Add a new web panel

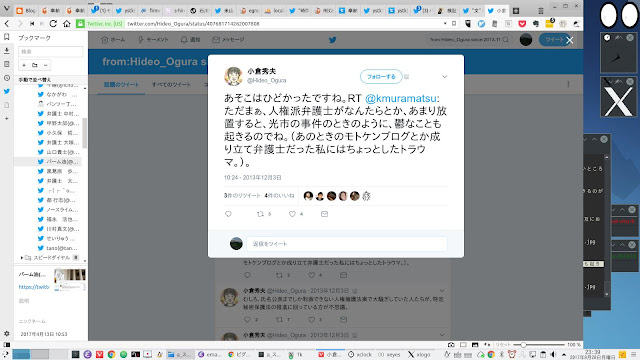coord(7,118)
